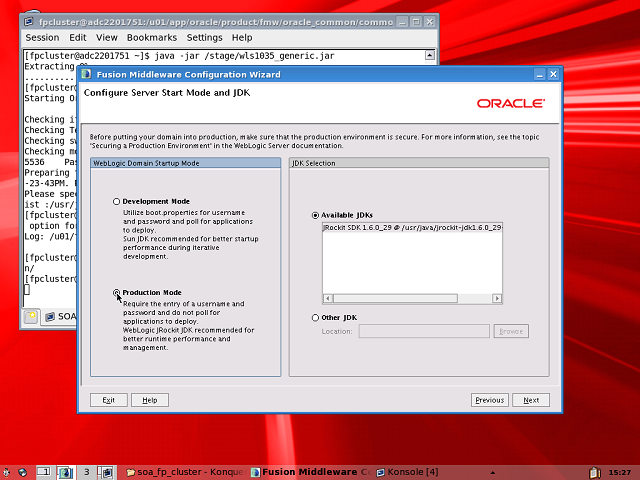Click Configuration Wizard title bar icon
The image size is (640, 480).
[86, 74]
